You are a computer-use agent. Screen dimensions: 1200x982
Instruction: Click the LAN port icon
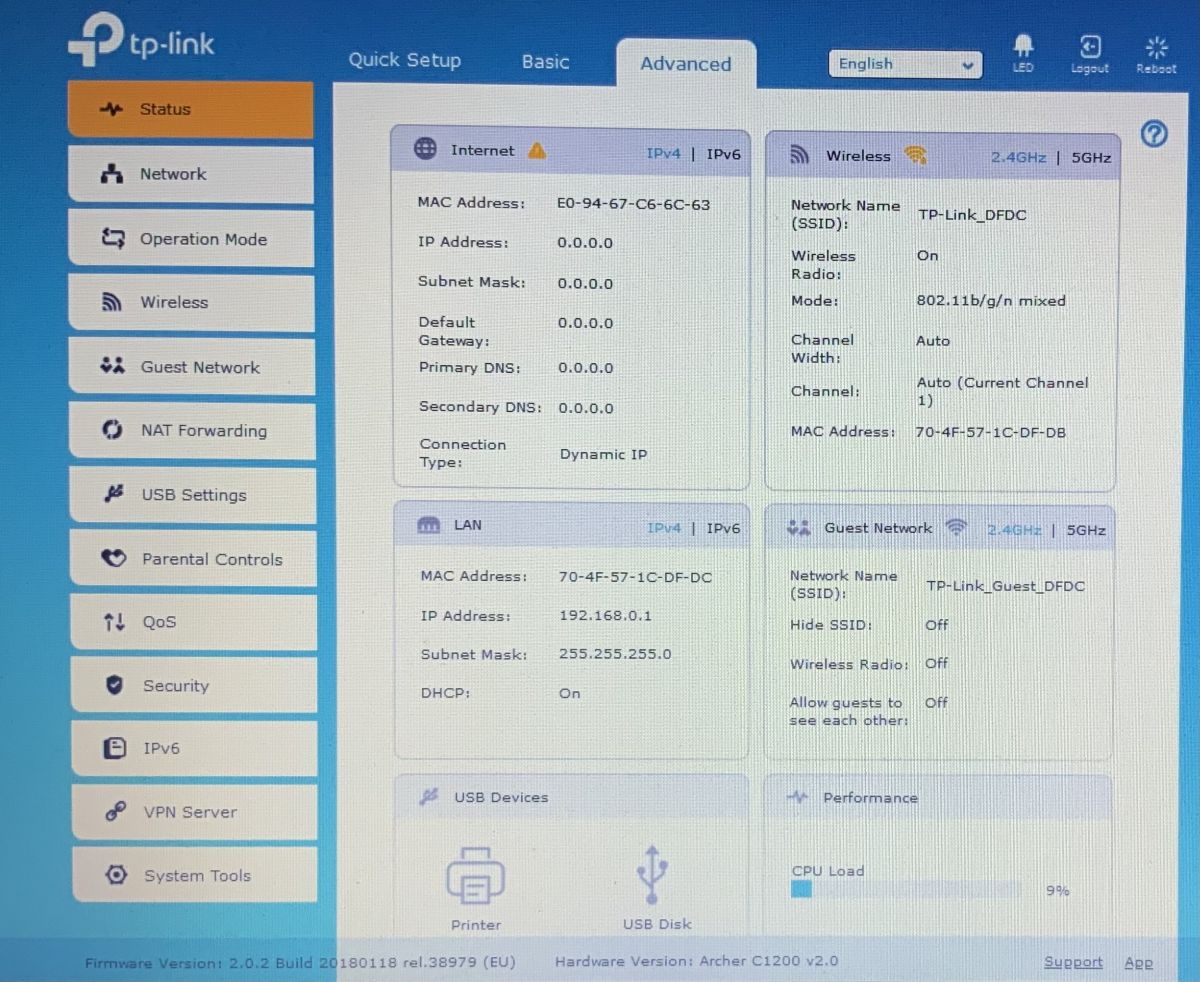(428, 525)
